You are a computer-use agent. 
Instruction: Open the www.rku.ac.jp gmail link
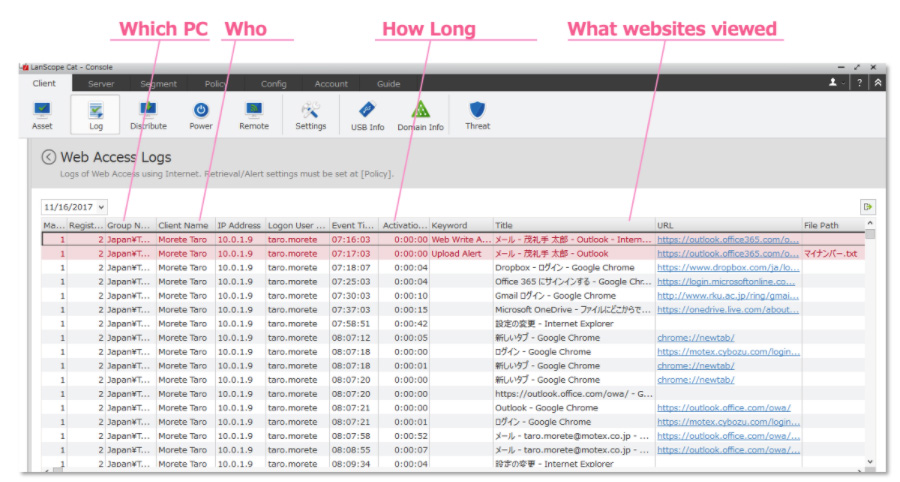[x=728, y=296]
